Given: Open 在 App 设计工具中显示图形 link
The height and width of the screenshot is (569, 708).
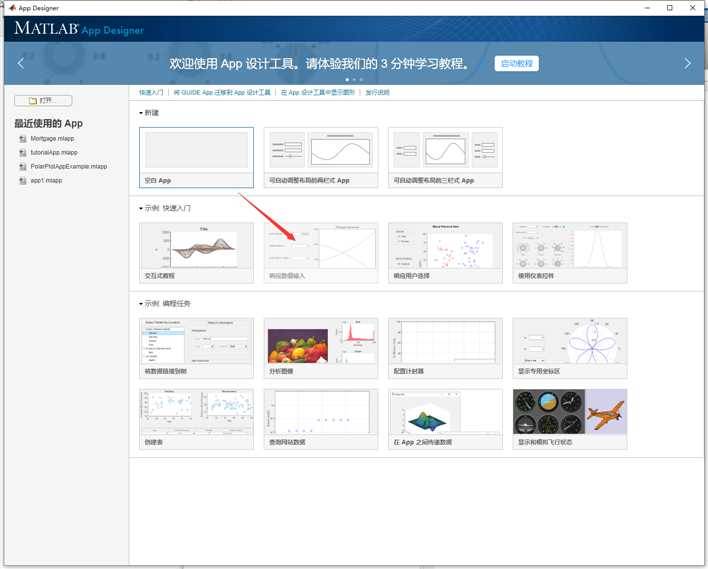Looking at the screenshot, I should pos(318,93).
